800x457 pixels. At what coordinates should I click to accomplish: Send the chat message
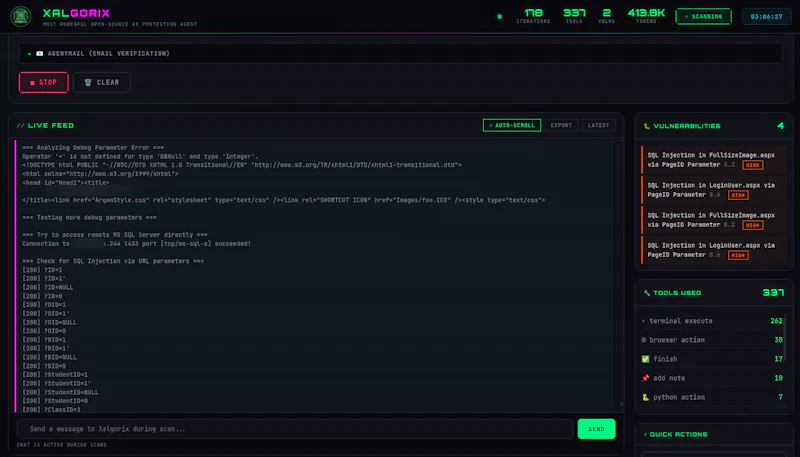click(596, 429)
